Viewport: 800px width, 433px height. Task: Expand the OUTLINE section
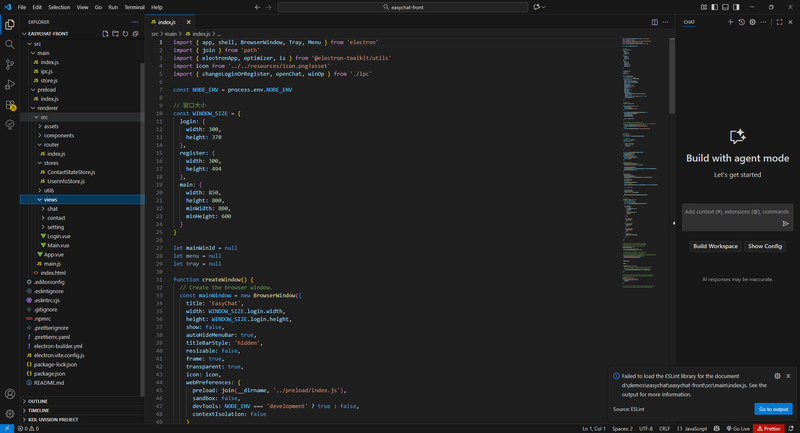coord(38,401)
